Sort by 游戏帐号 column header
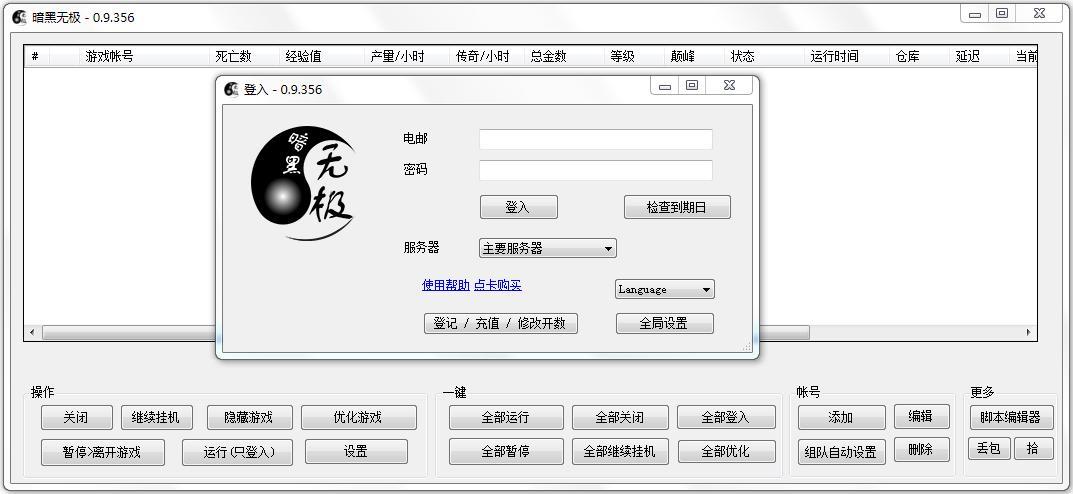The height and width of the screenshot is (494, 1073). point(110,56)
